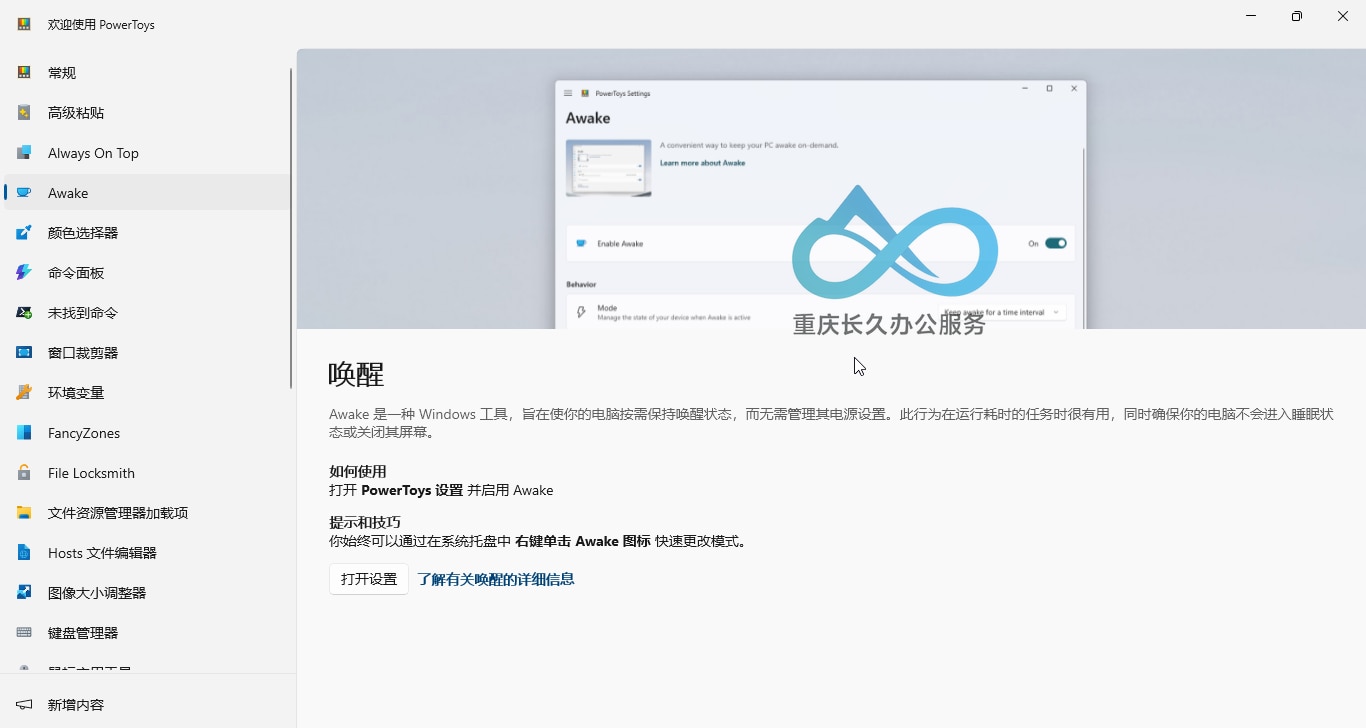Select the 未找到命令 text label
The width and height of the screenshot is (1366, 728).
[83, 313]
